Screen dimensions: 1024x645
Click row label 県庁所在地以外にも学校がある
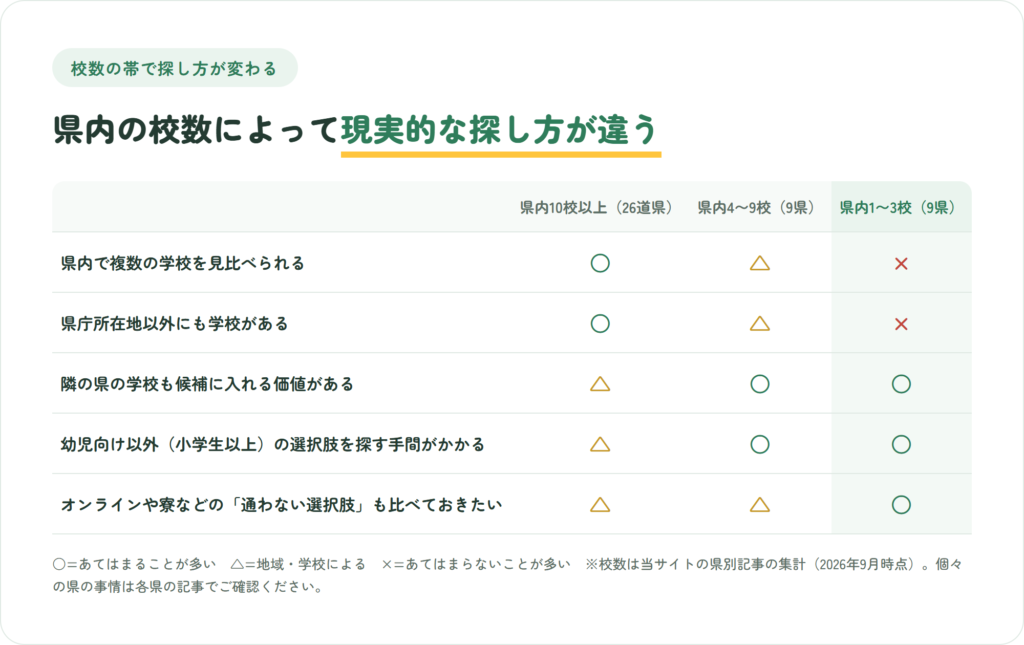174,324
